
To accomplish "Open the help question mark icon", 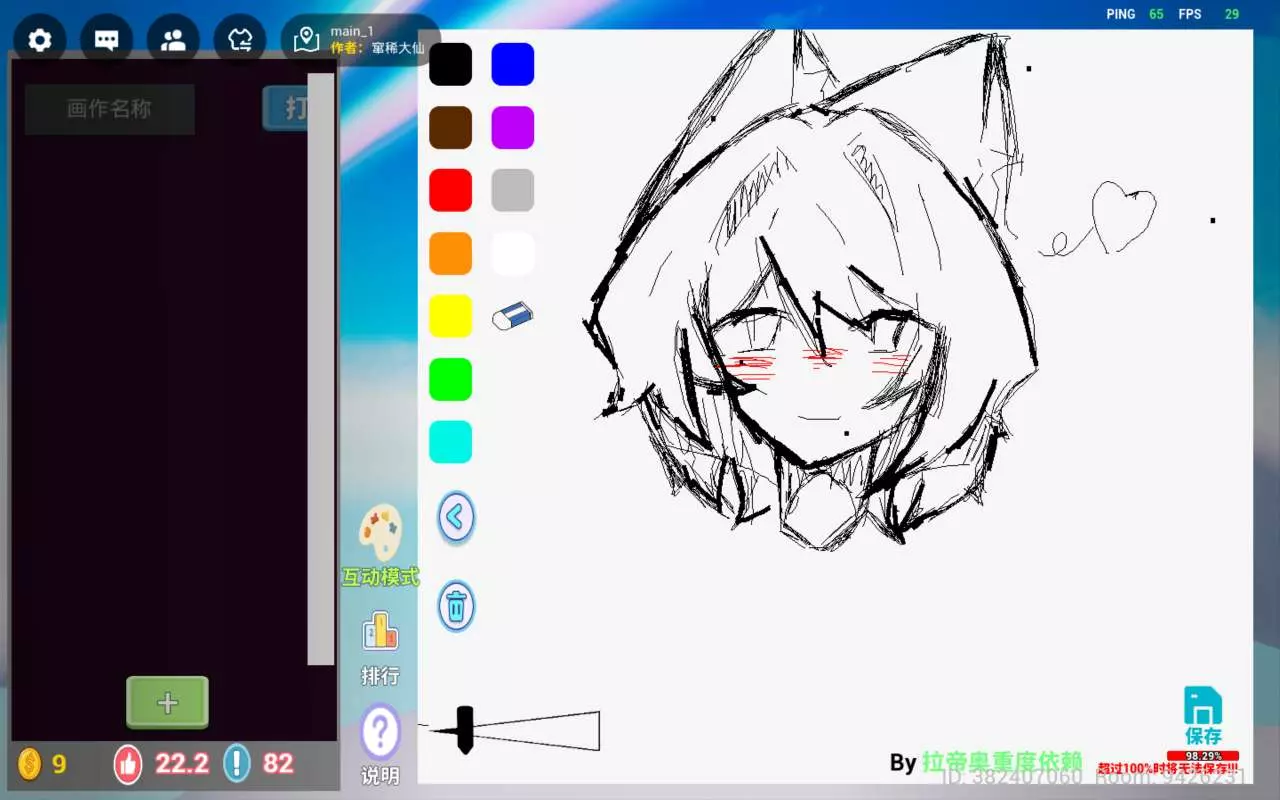I will click(x=380, y=733).
